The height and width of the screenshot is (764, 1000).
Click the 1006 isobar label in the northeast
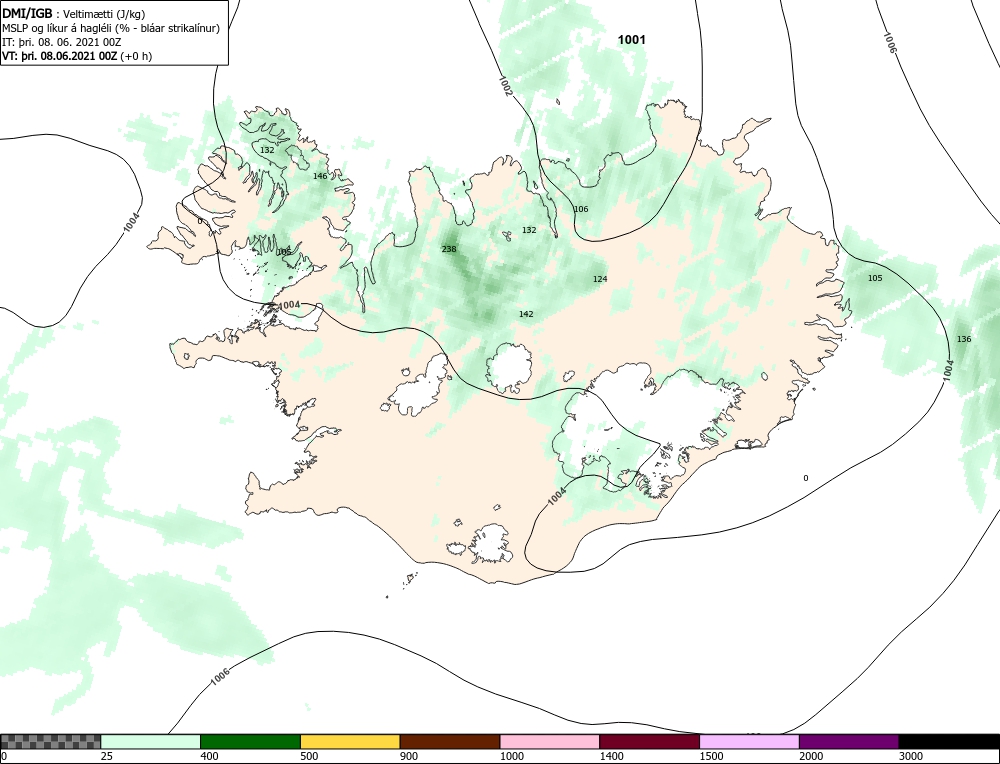[x=890, y=42]
